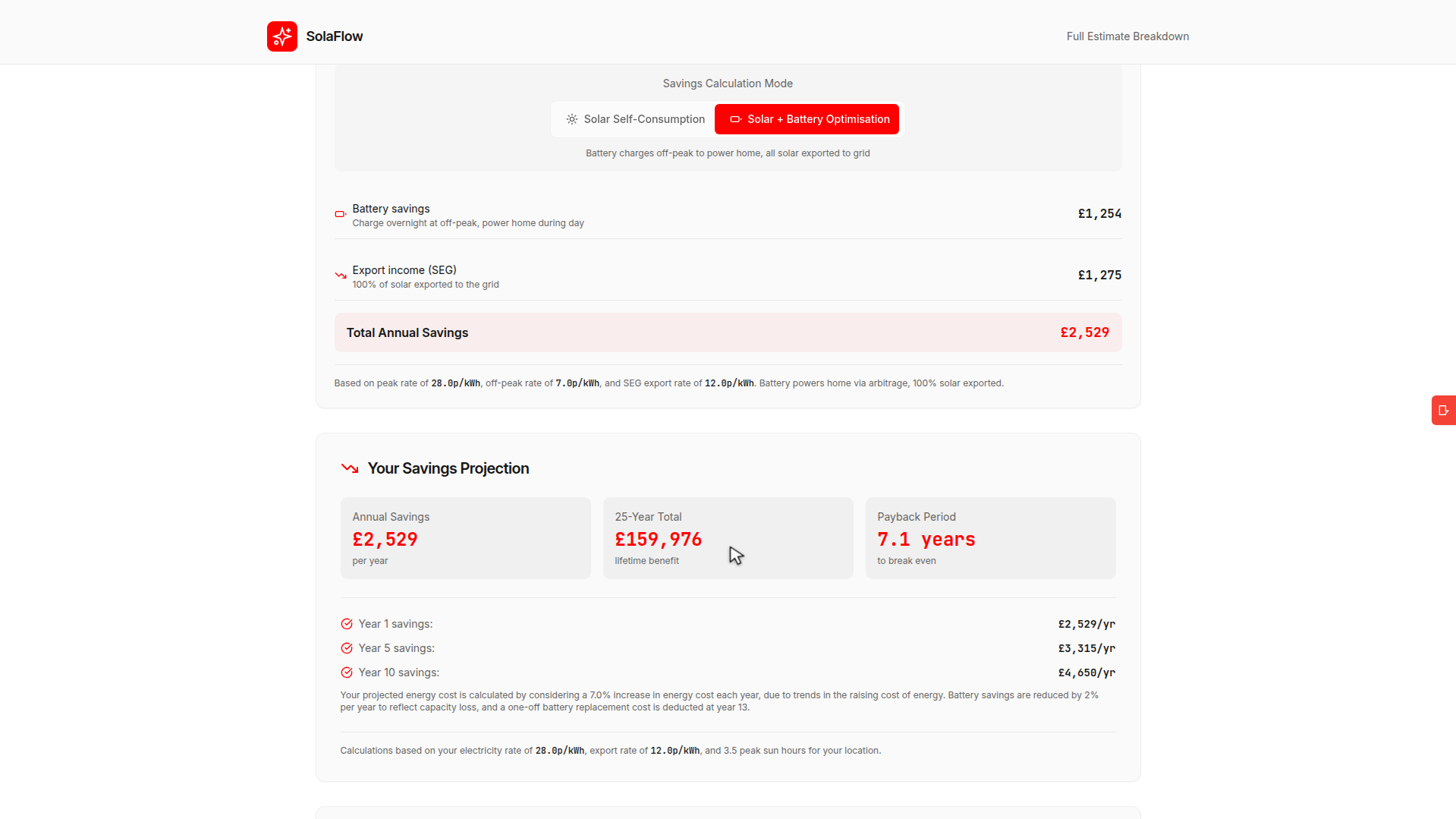Image resolution: width=1456 pixels, height=819 pixels.
Task: Click 'Charge overnight at off-peak' subtitle
Action: pos(468,223)
